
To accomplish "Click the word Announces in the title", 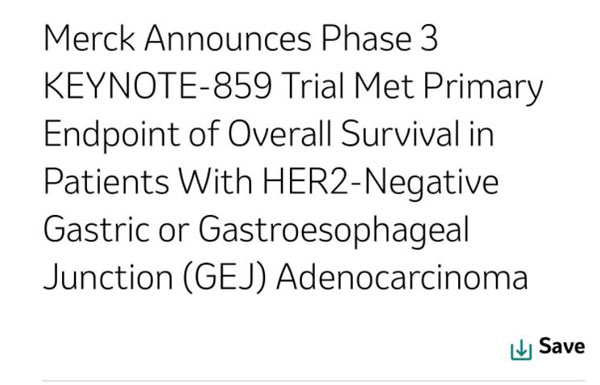I will pos(228,38).
